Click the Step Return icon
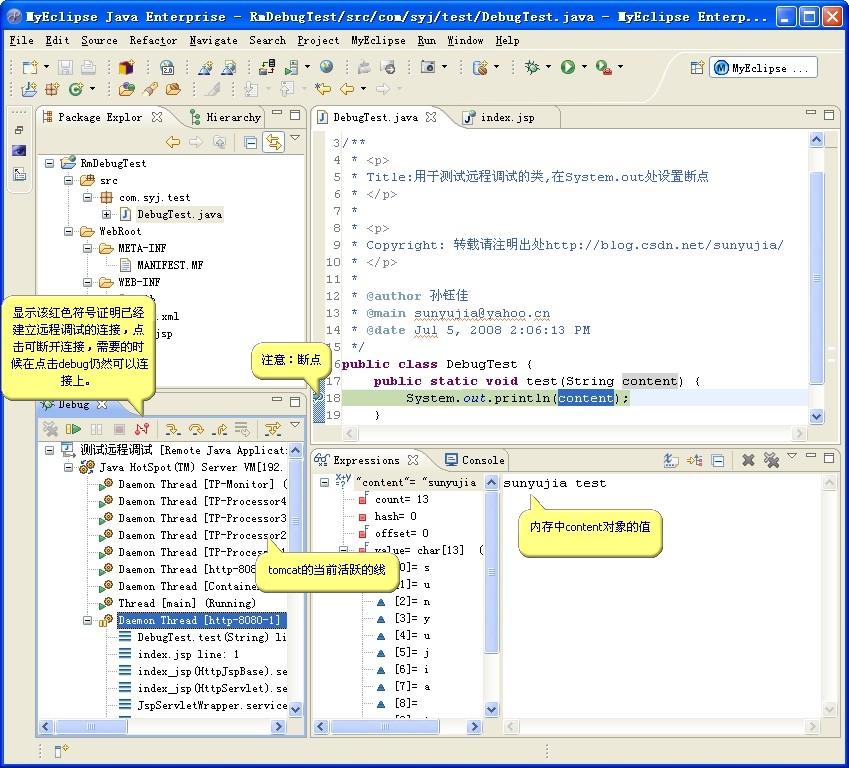 pos(219,429)
